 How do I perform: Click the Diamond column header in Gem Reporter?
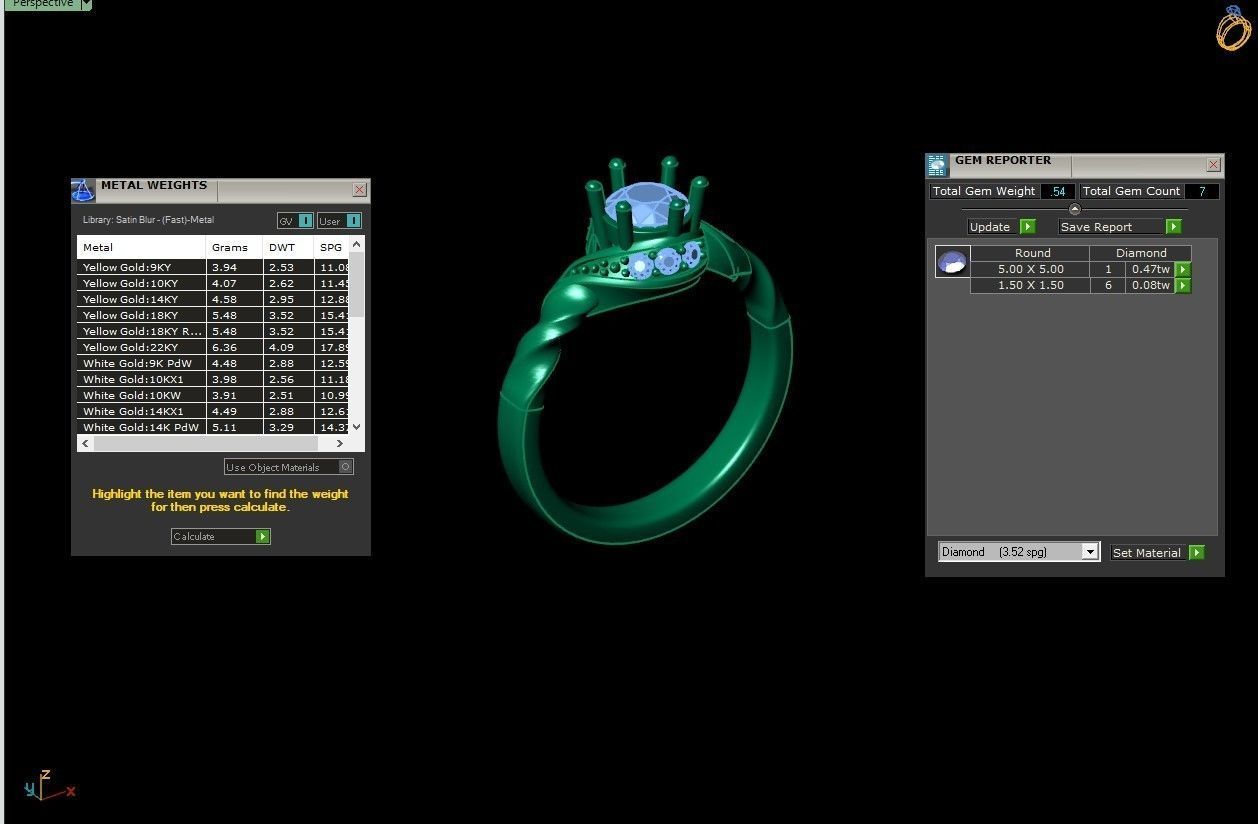tap(1141, 253)
